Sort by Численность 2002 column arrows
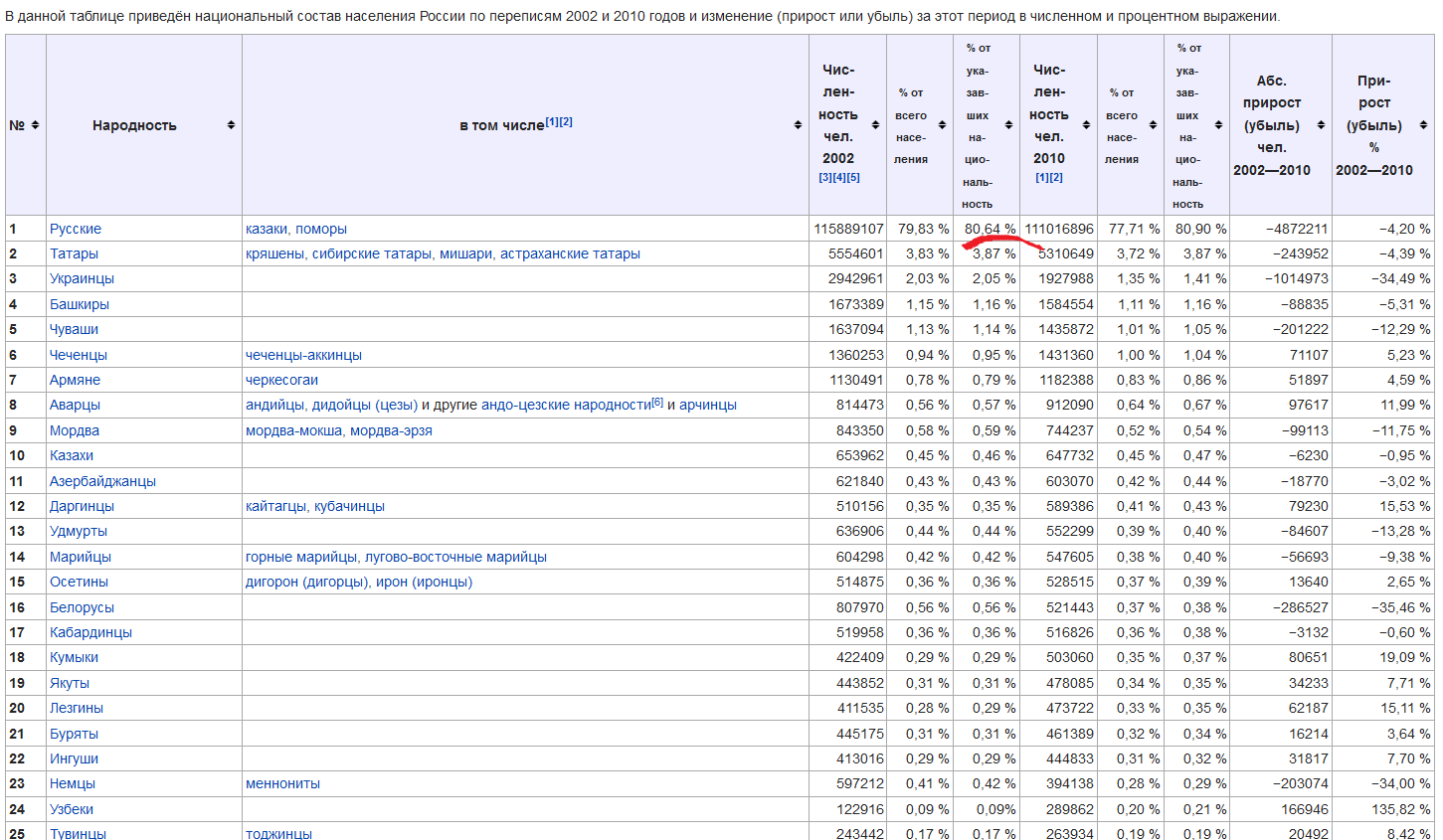 (x=875, y=125)
